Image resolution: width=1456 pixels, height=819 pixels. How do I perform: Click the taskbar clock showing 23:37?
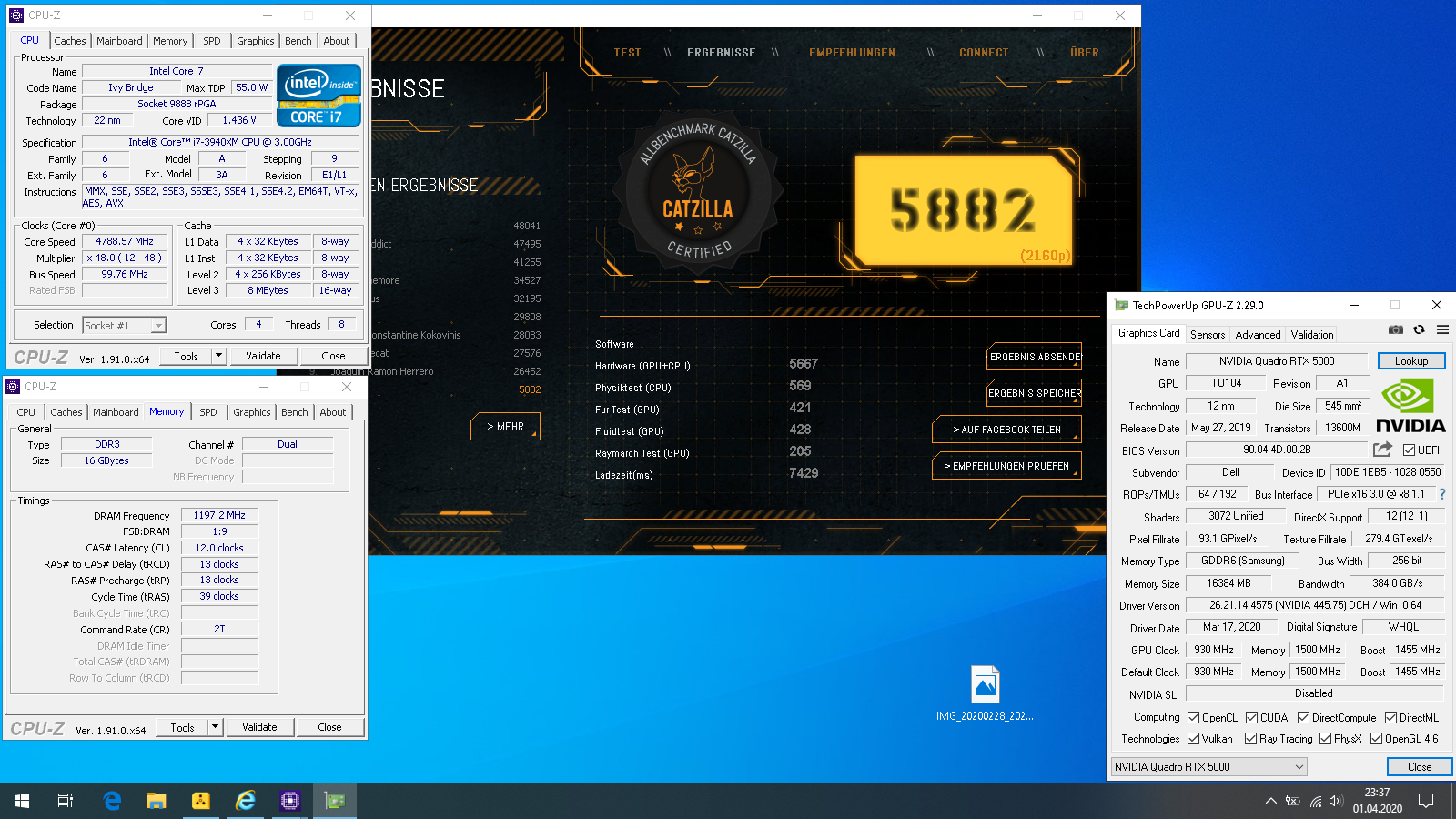[x=1377, y=801]
